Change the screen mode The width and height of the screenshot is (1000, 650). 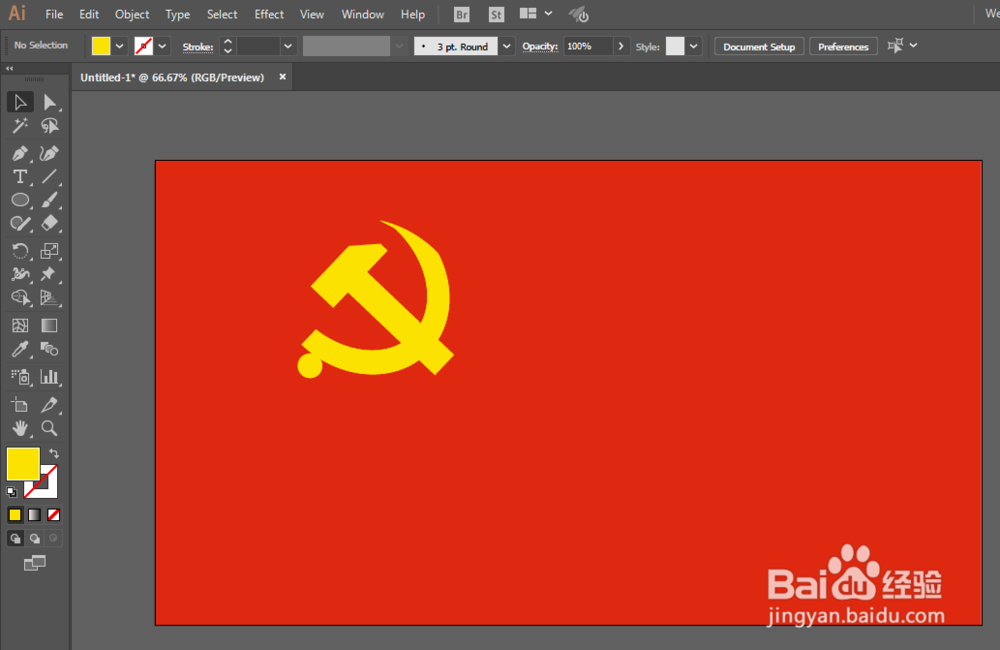point(34,563)
